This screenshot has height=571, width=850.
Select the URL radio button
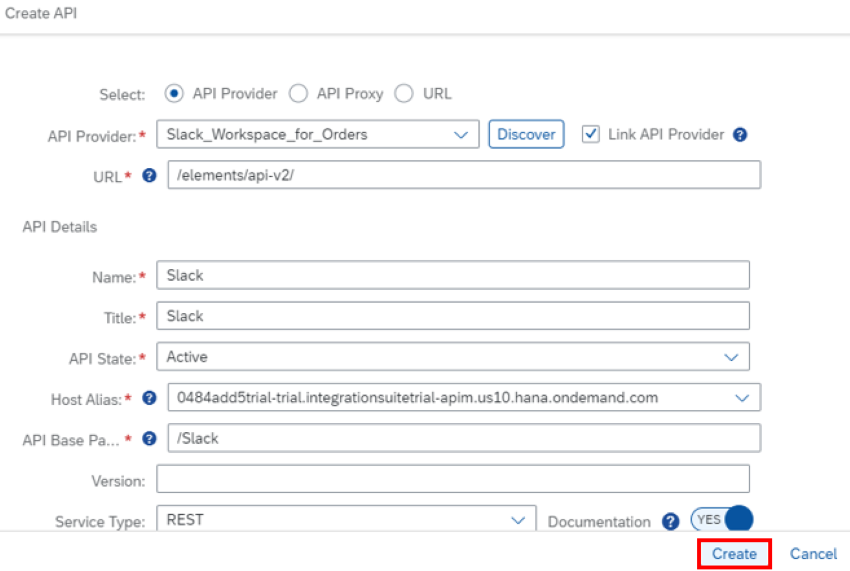pyautogui.click(x=404, y=93)
